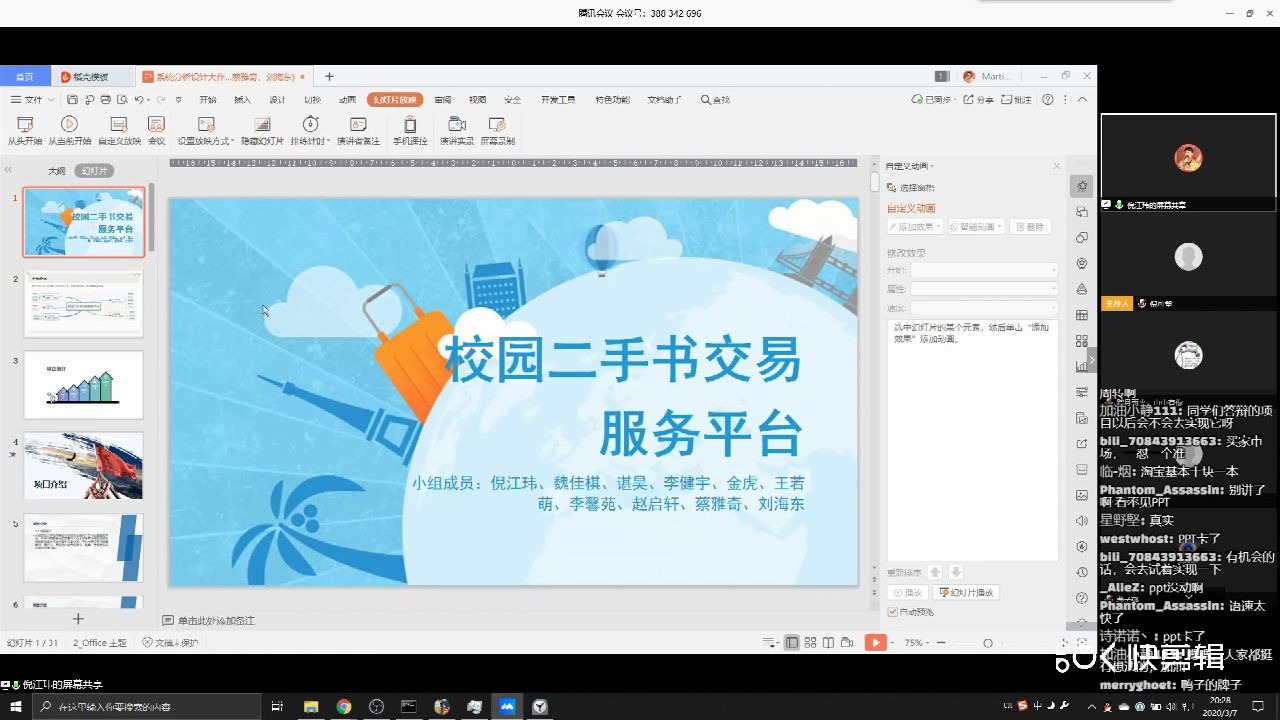
Task: Click phone remote control (手机遥控)
Action: (x=410, y=130)
